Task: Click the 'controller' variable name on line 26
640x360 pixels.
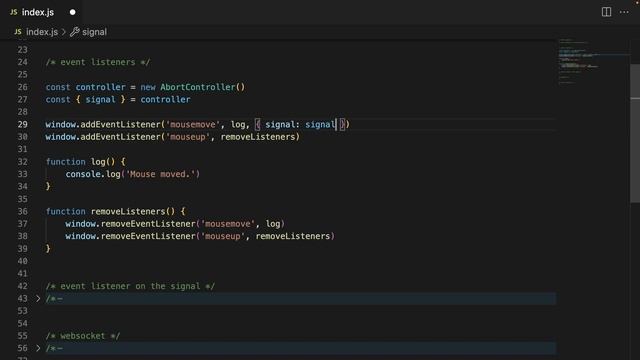Action: 100,87
